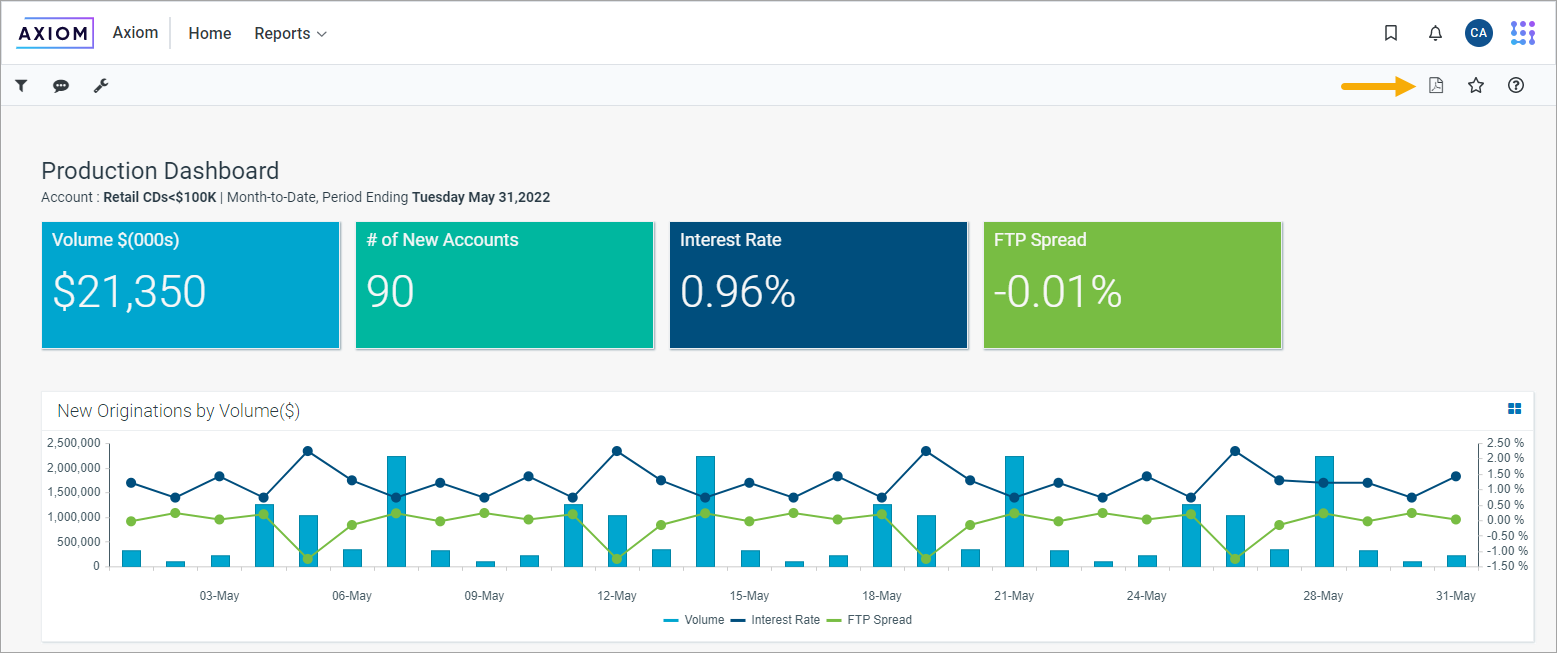
Task: Open the comments speech bubble icon
Action: pyautogui.click(x=61, y=86)
